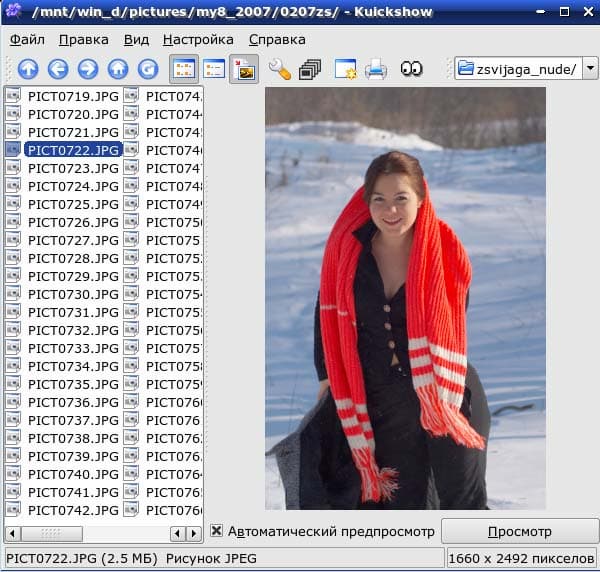This screenshot has height=572, width=600.
Task: Click status bar text PICT0722.JPG (2.5 МБ)
Action: [x=82, y=558]
